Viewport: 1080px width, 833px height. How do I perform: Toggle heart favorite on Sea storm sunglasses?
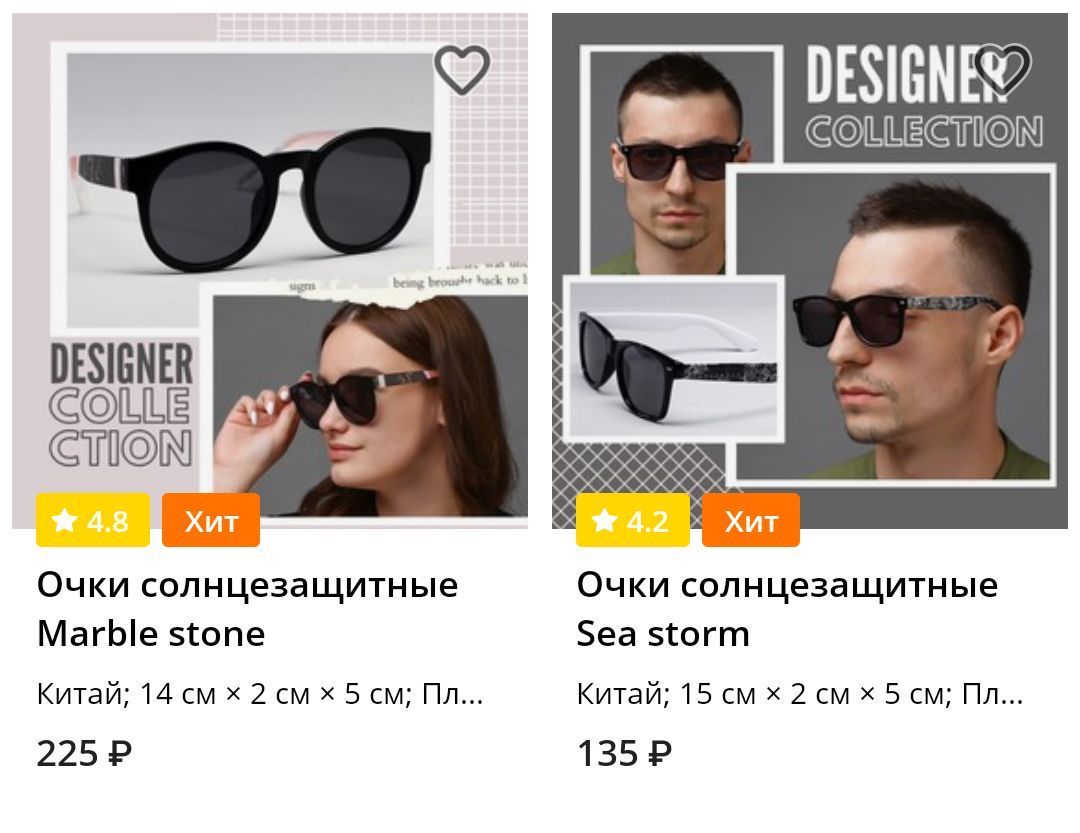[1002, 70]
